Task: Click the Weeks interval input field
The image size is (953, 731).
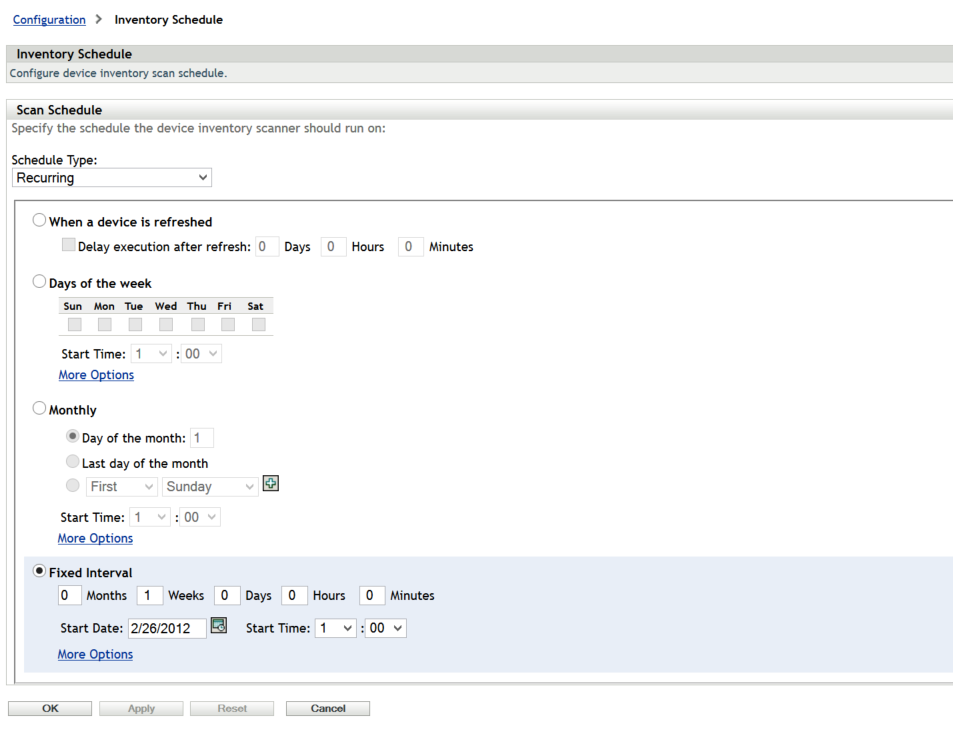Action: coord(149,595)
